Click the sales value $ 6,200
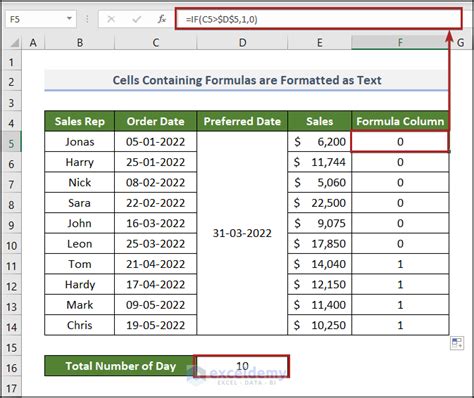Viewport: 474px width, 398px height. [320, 142]
